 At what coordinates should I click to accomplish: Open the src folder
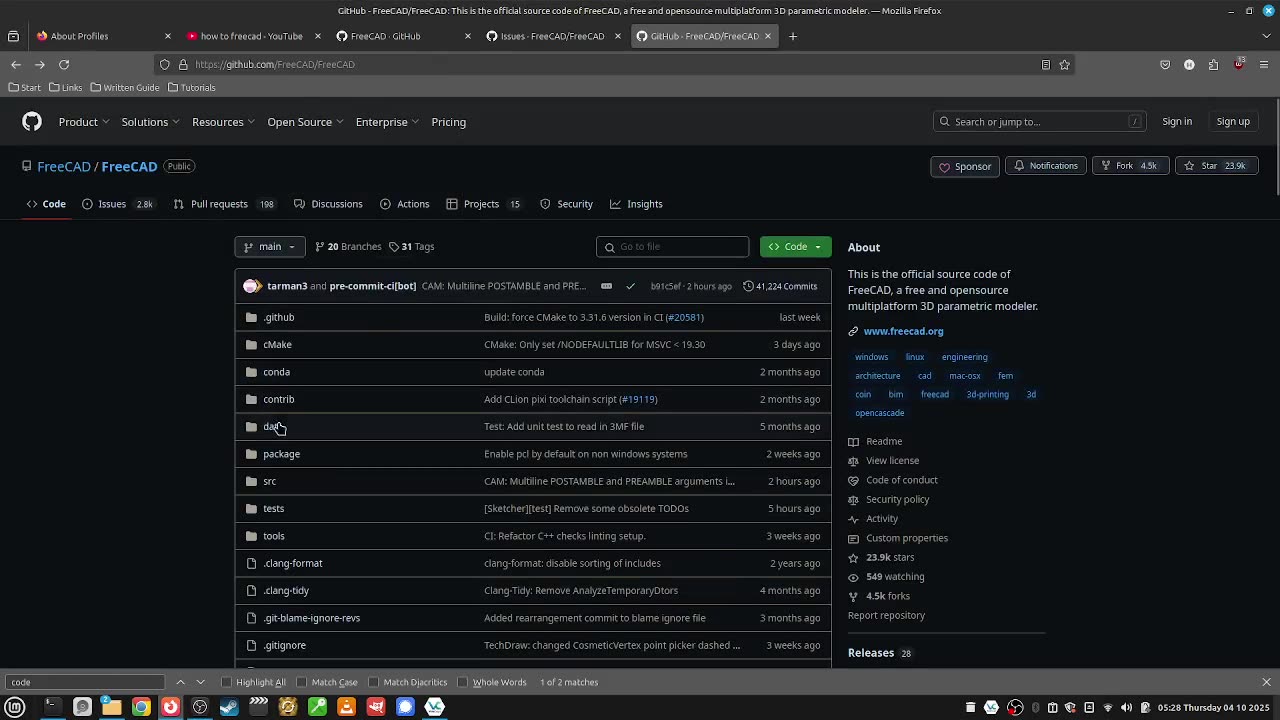269,481
